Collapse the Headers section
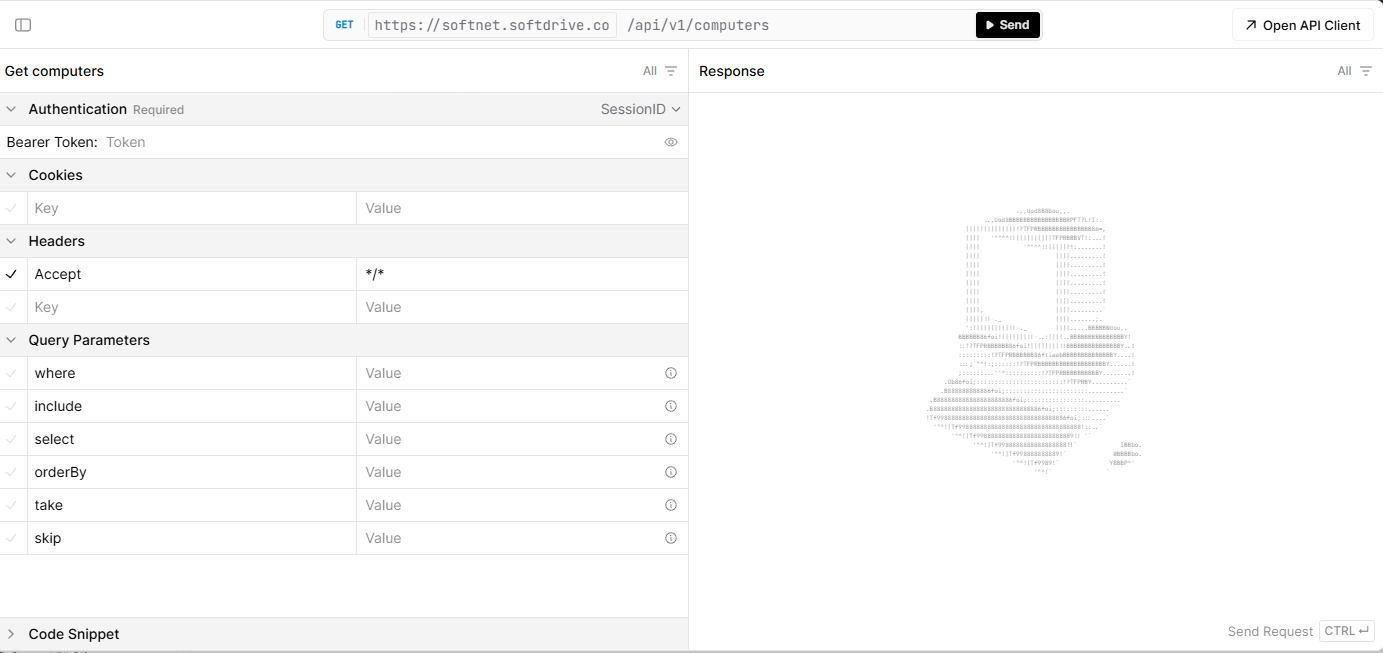The height and width of the screenshot is (653, 1383). point(11,241)
